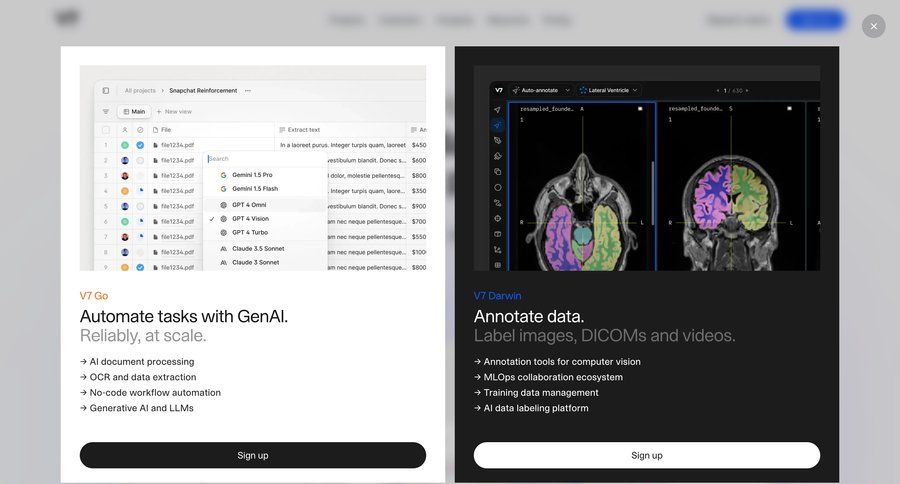Click the 'Automate tasks with GenAI.' heading
900x484 pixels.
point(184,316)
